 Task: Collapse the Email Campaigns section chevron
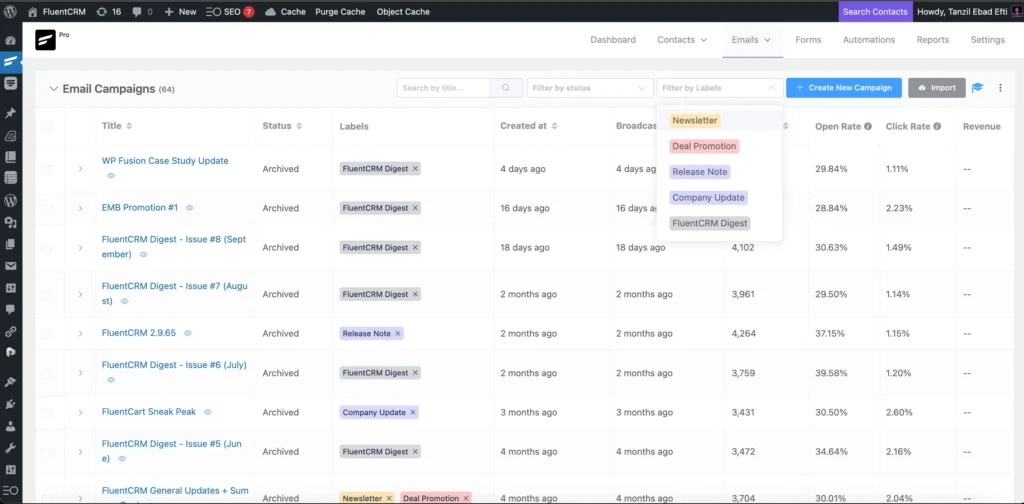pos(53,89)
